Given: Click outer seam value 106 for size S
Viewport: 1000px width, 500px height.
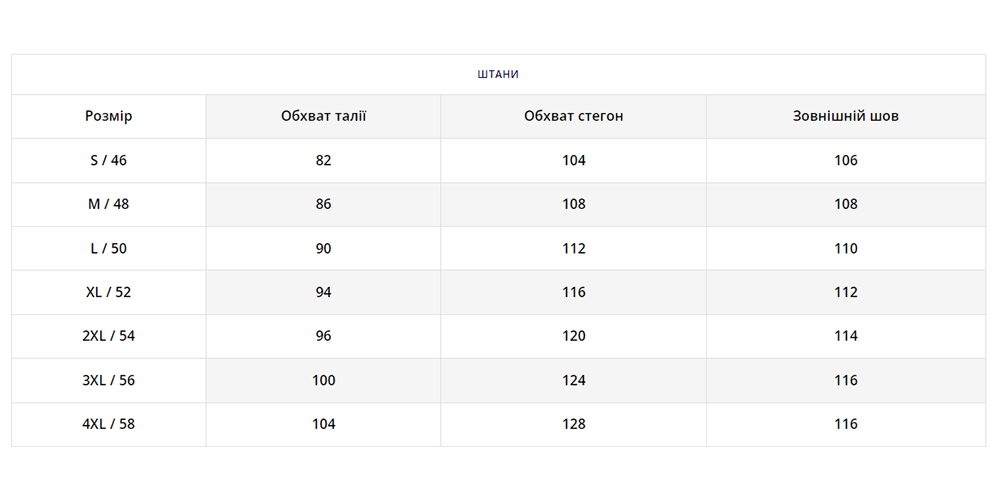Looking at the screenshot, I should point(845,160).
